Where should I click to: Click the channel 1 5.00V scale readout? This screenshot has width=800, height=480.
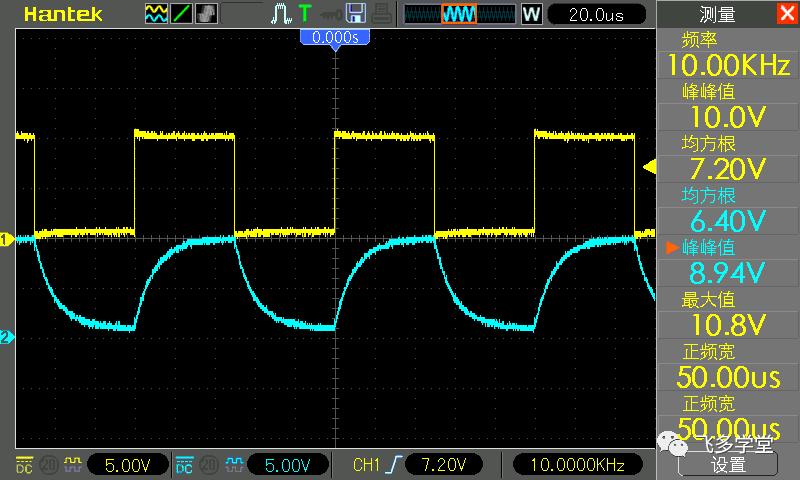[128, 465]
